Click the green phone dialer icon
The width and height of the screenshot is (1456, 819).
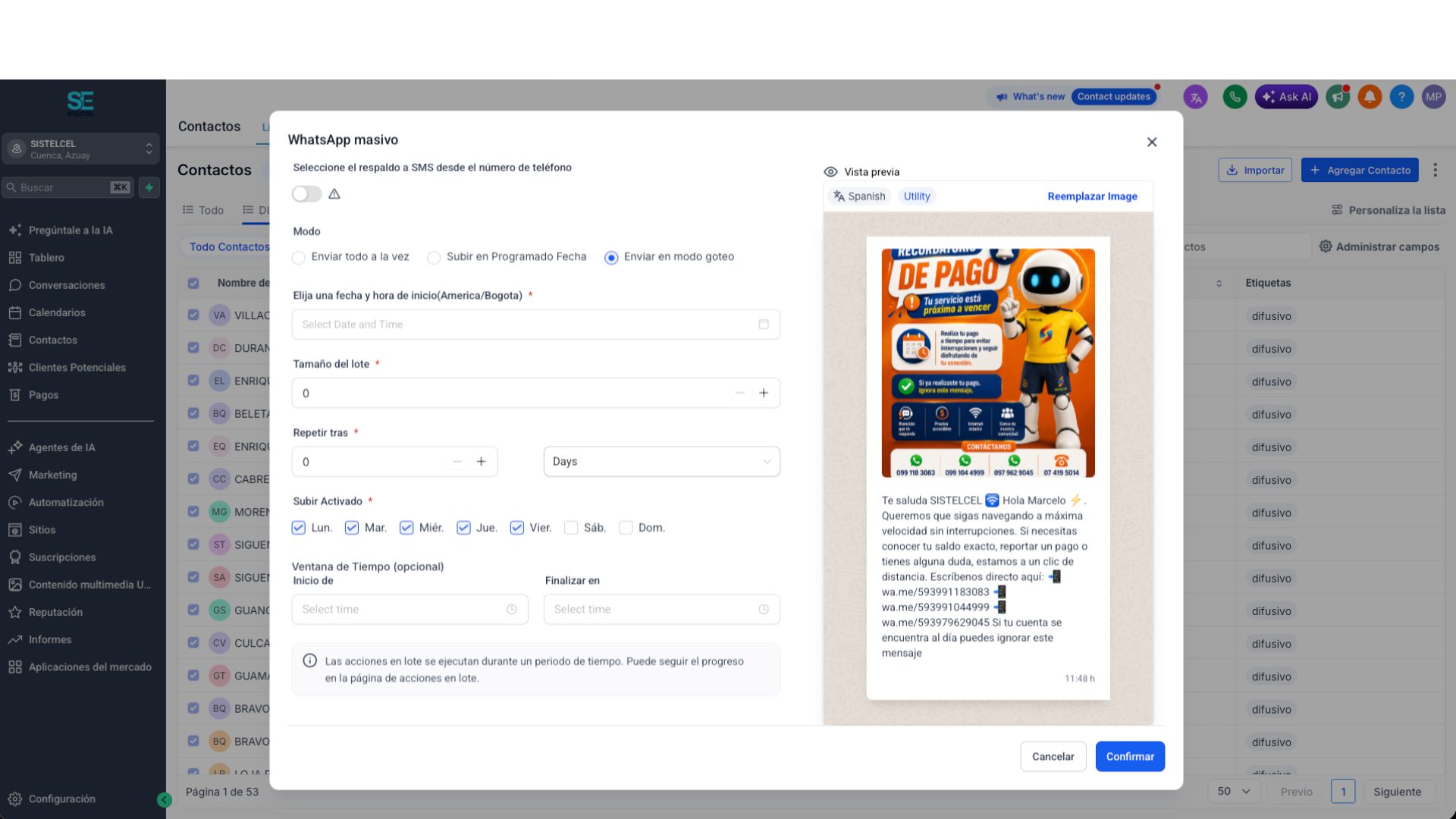tap(1235, 97)
